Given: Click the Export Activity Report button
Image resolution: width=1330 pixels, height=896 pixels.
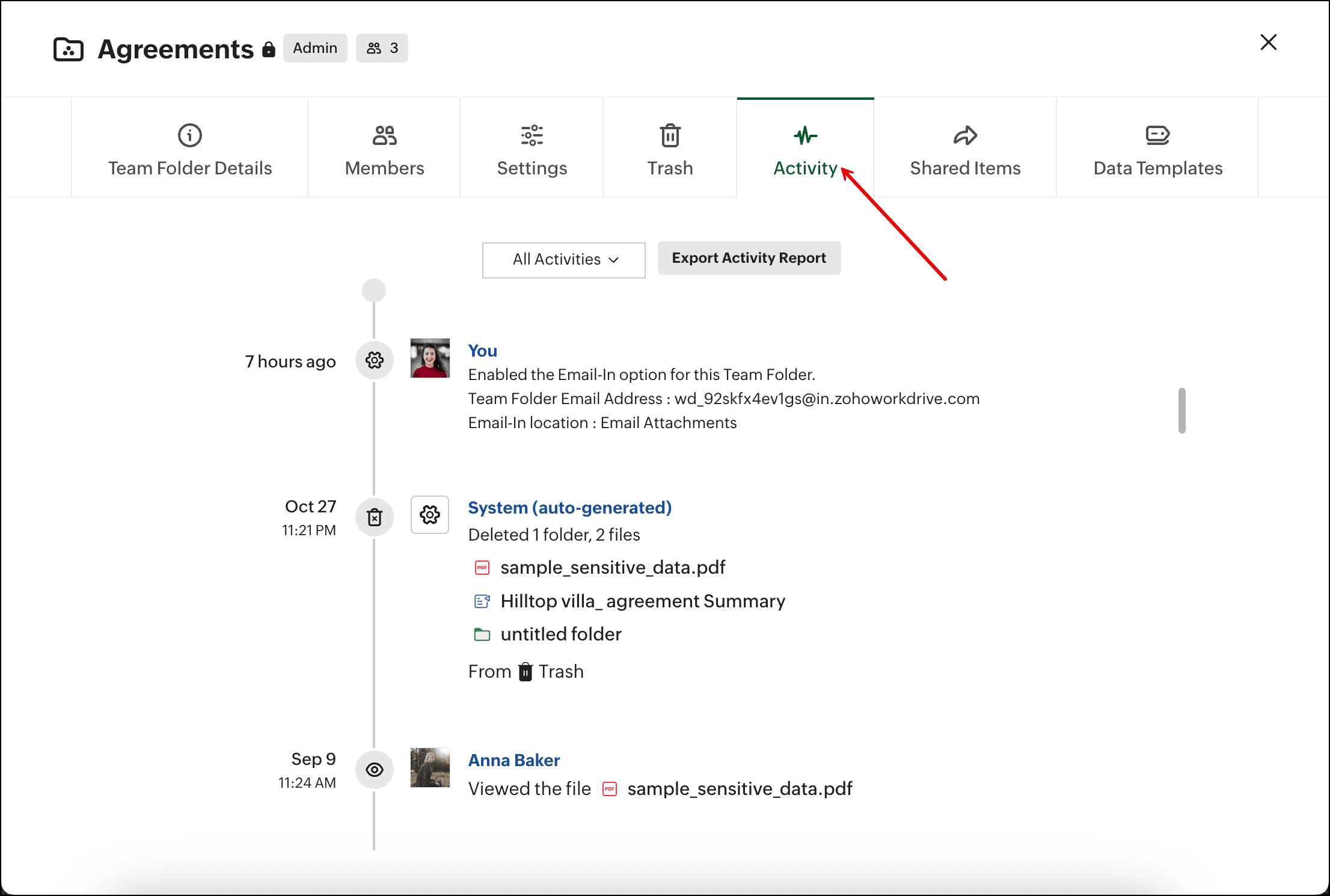Looking at the screenshot, I should [749, 258].
